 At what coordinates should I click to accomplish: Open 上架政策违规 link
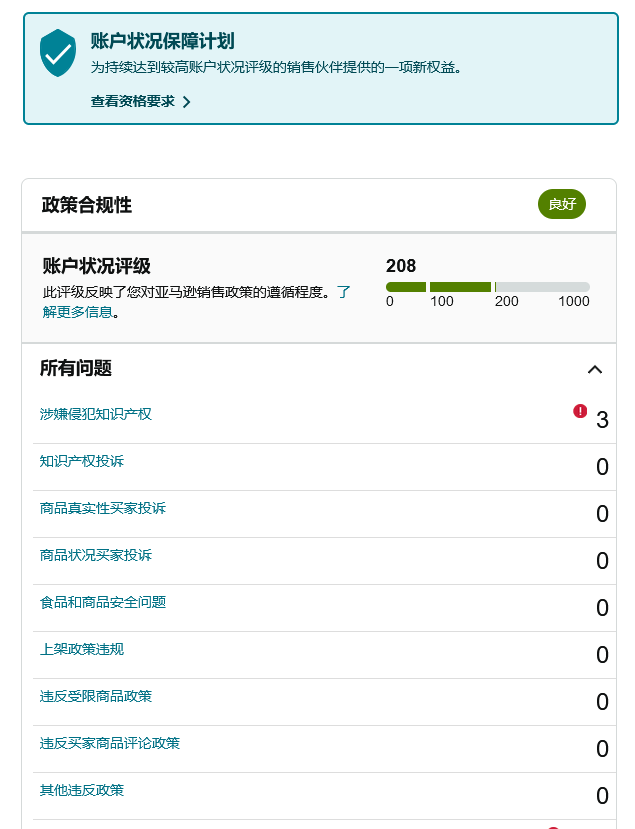(x=82, y=649)
